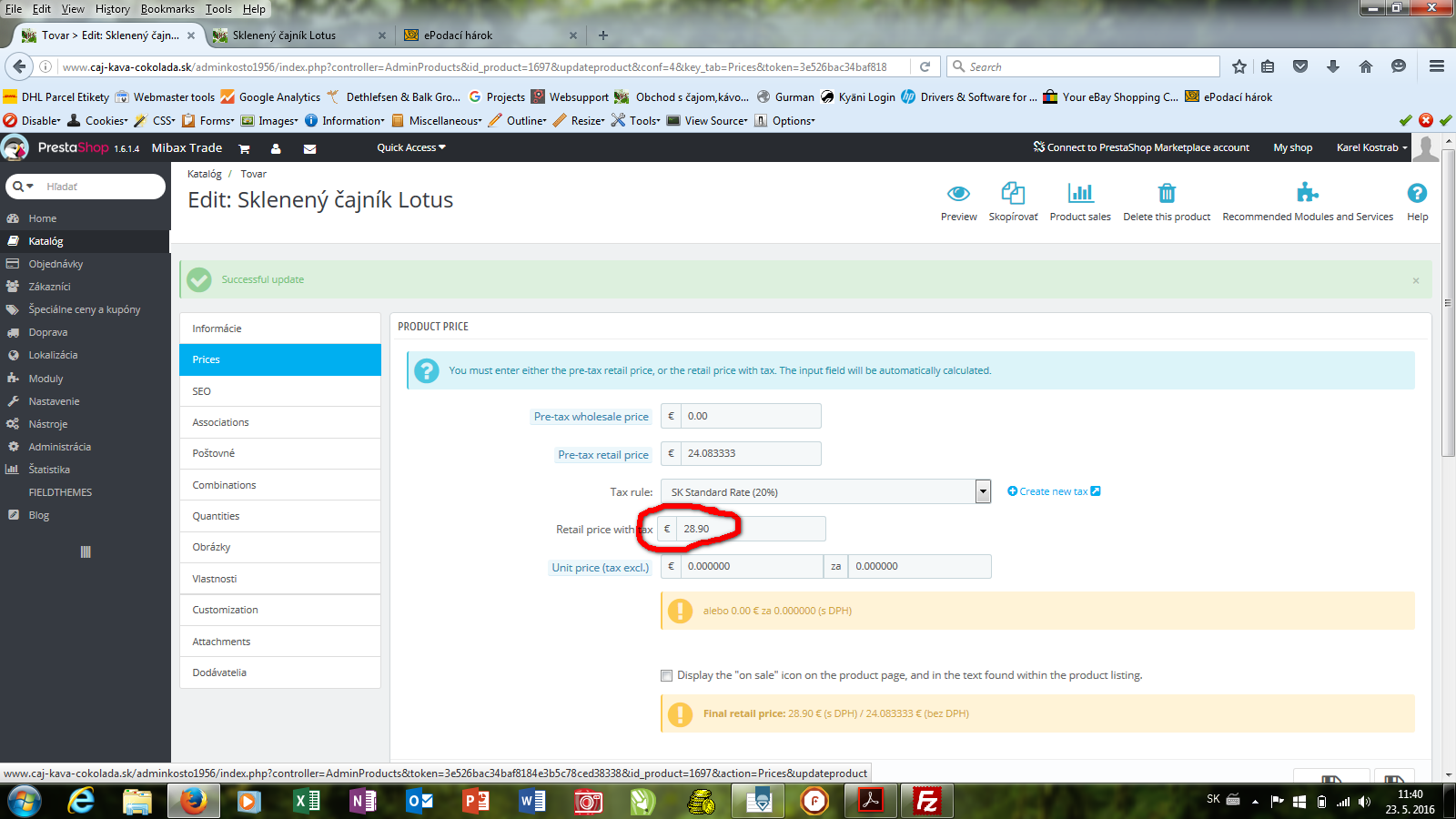1456x819 pixels.
Task: Open the Karel Kostrab user menu
Action: pos(1371,147)
